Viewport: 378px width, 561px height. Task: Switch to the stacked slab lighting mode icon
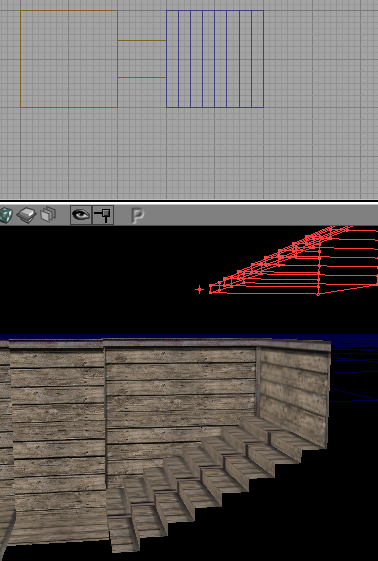[27, 215]
